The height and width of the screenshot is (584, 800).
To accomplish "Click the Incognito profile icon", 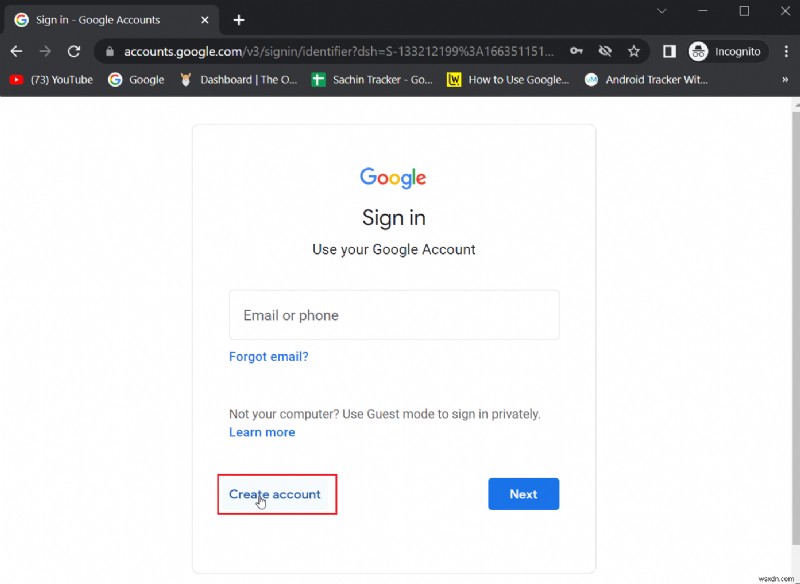I will (698, 51).
